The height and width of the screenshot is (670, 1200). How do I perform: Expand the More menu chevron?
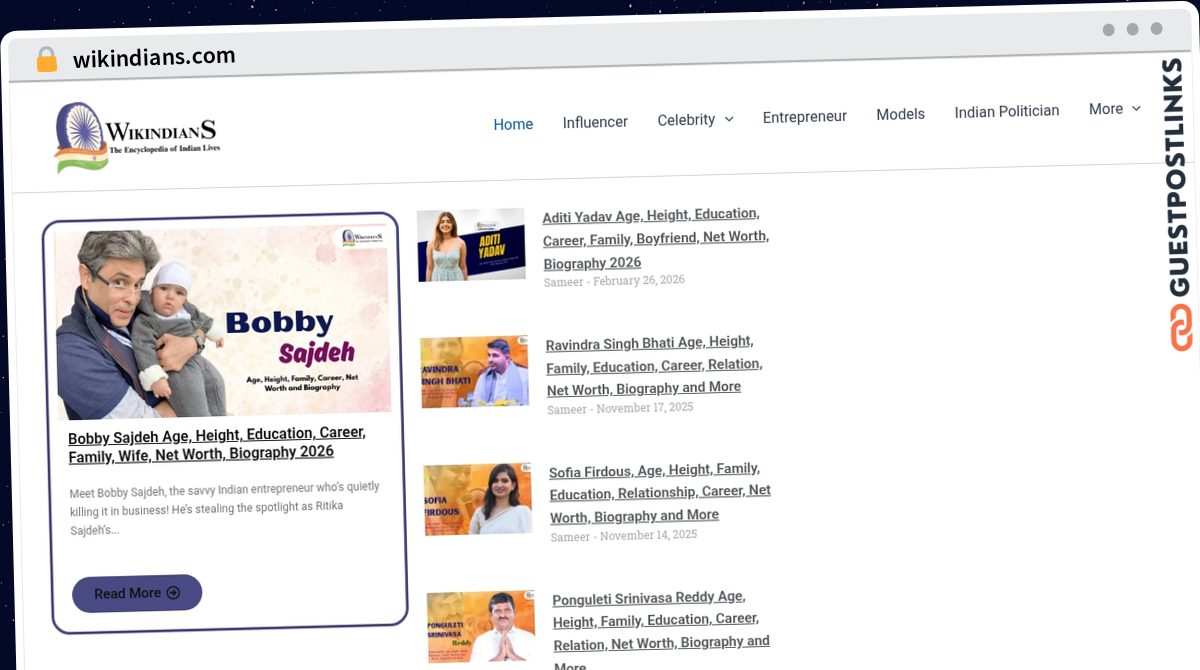point(1136,108)
